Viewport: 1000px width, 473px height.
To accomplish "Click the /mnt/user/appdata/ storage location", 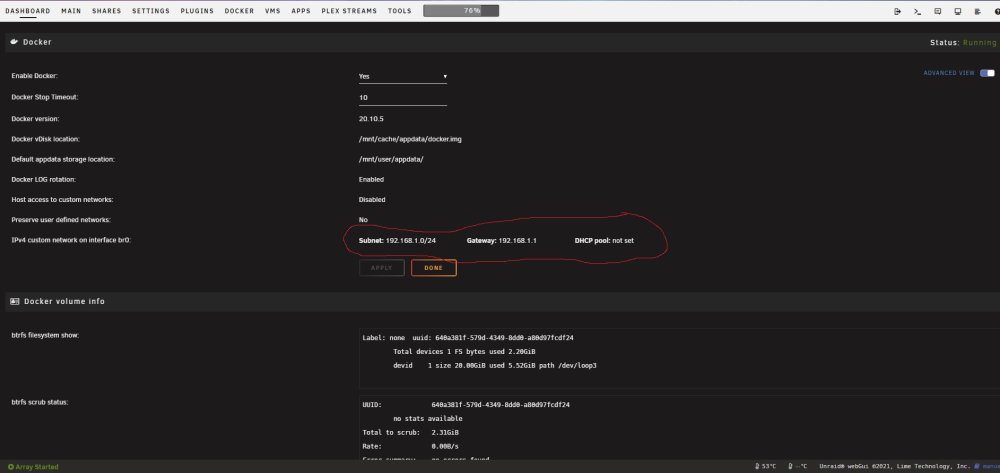I will 391,159.
